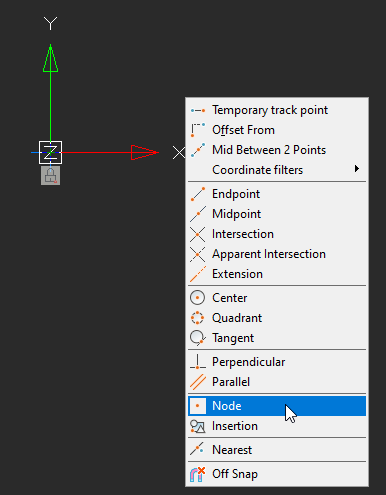
Task: Click the Center snap icon
Action: point(198,298)
